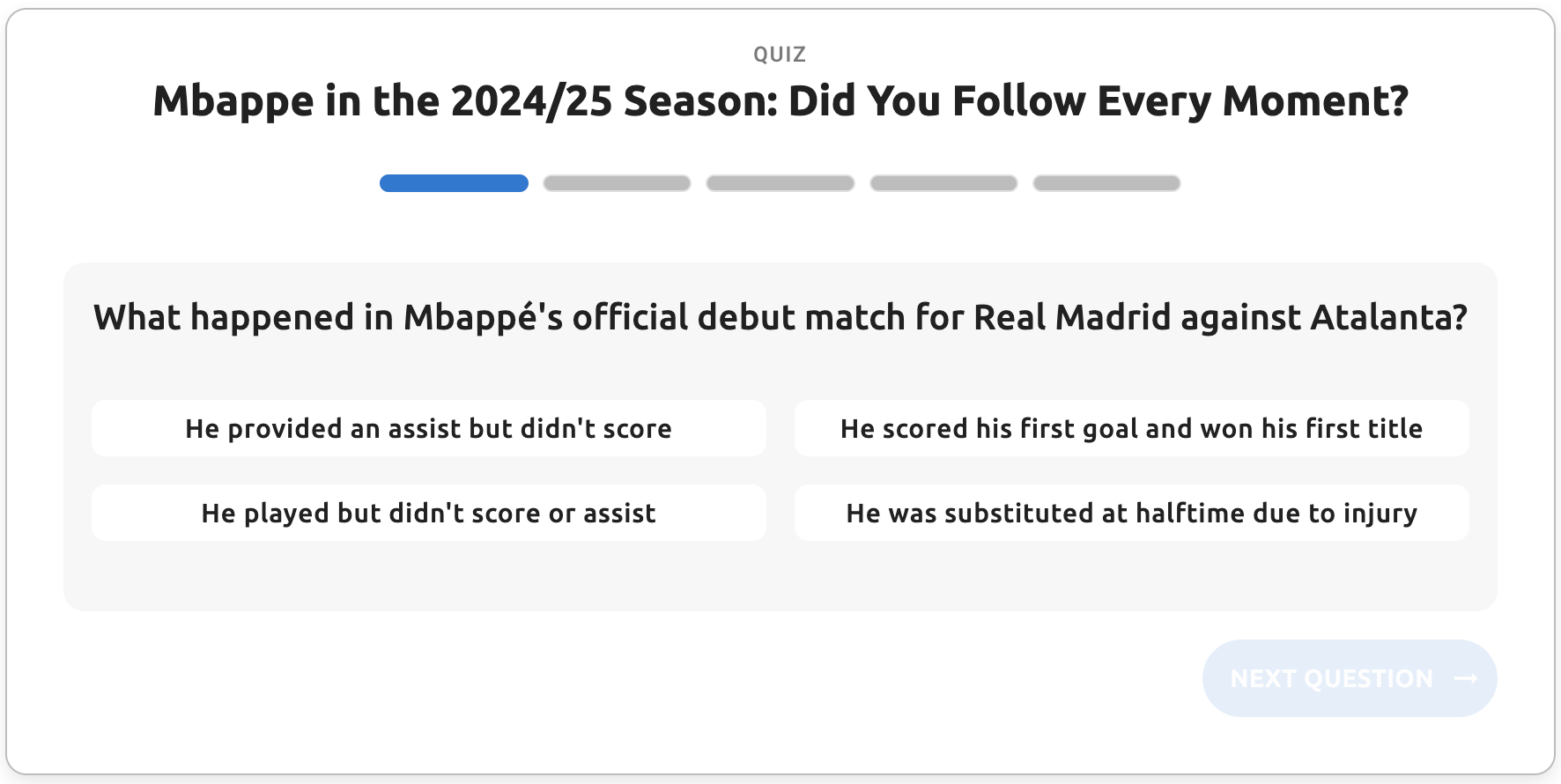This screenshot has height=784, width=1561.
Task: Pick 'He played but didn't score or assist'
Action: pos(428,514)
